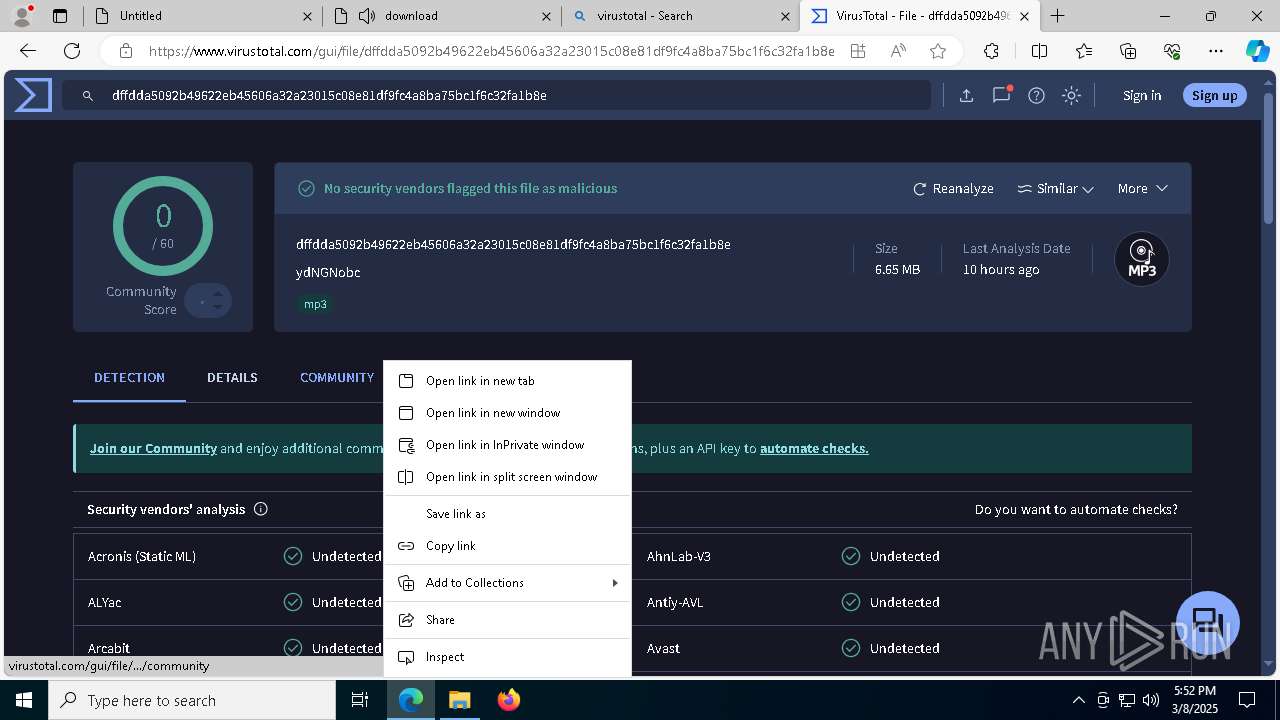
Task: Click the file hash text
Action: click(513, 244)
